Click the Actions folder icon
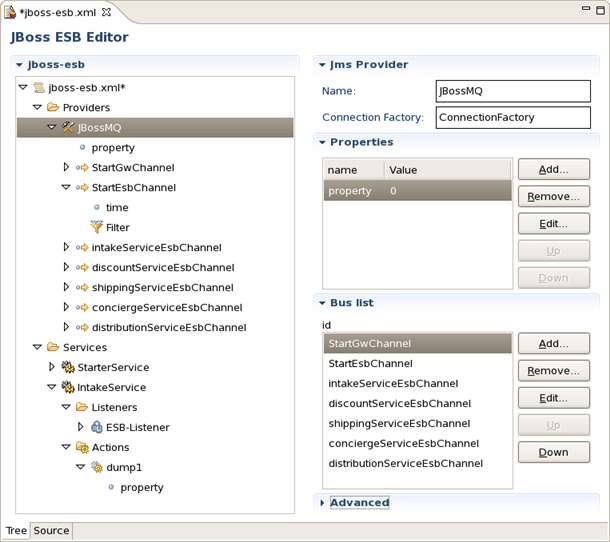 point(82,447)
